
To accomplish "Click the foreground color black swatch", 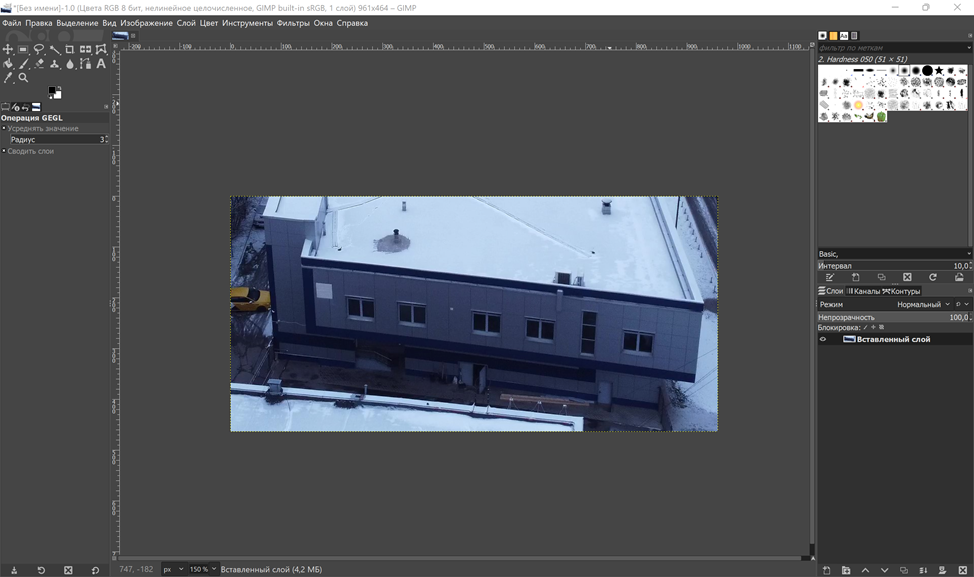I will 53,91.
